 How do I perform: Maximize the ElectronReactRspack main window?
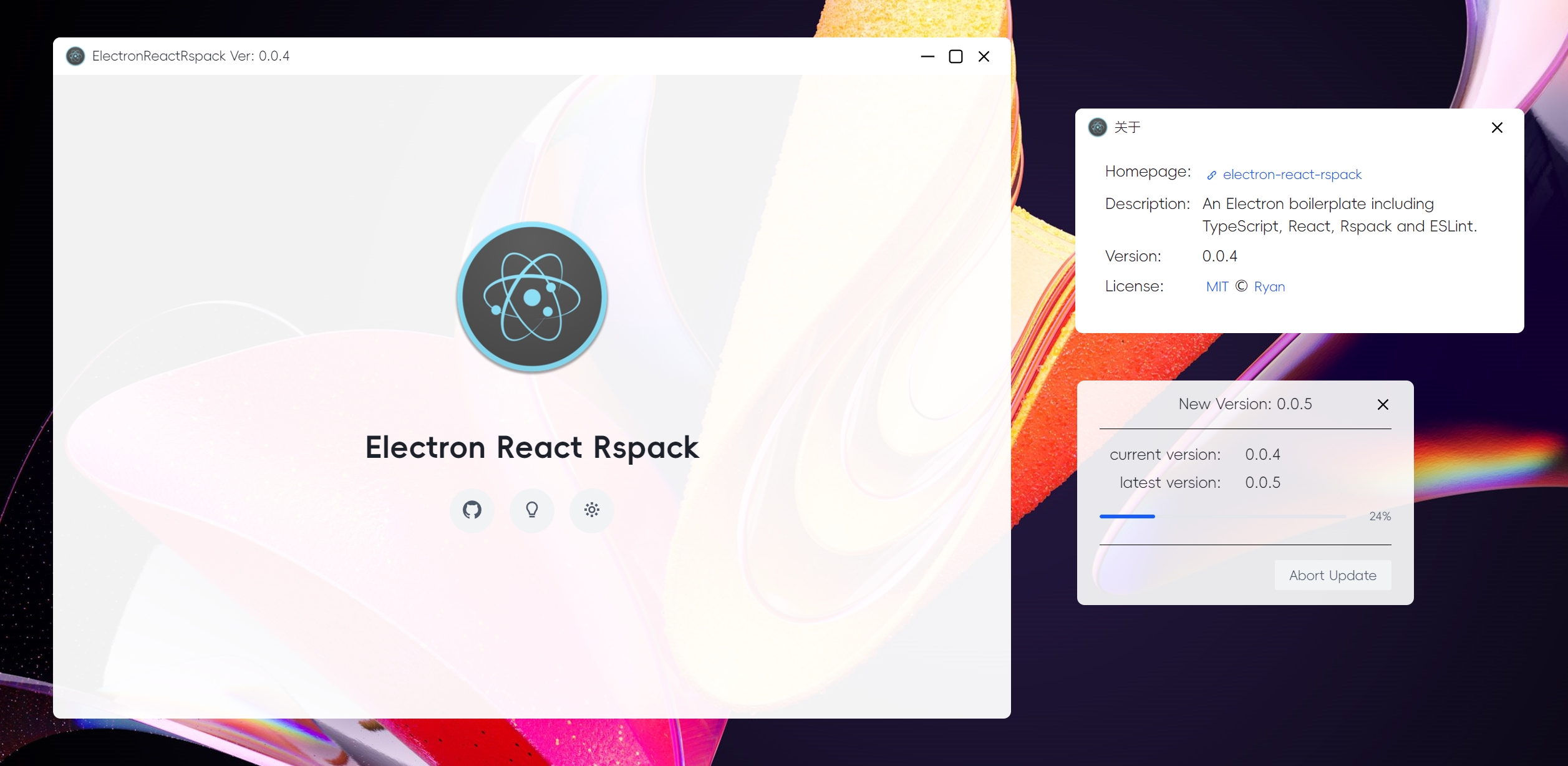[956, 56]
